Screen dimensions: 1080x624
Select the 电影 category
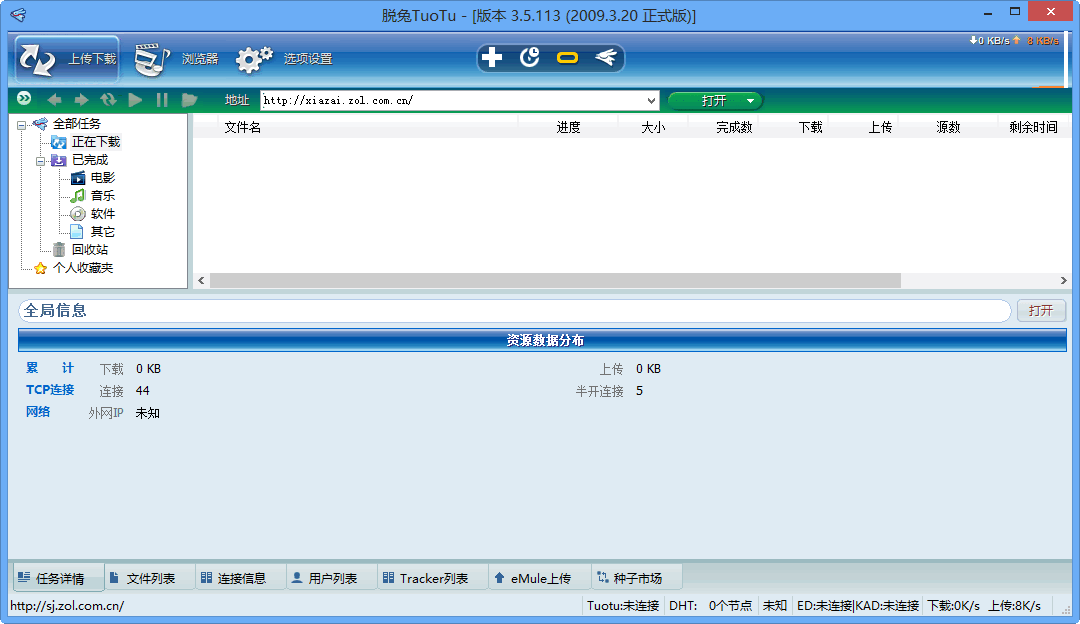click(103, 178)
